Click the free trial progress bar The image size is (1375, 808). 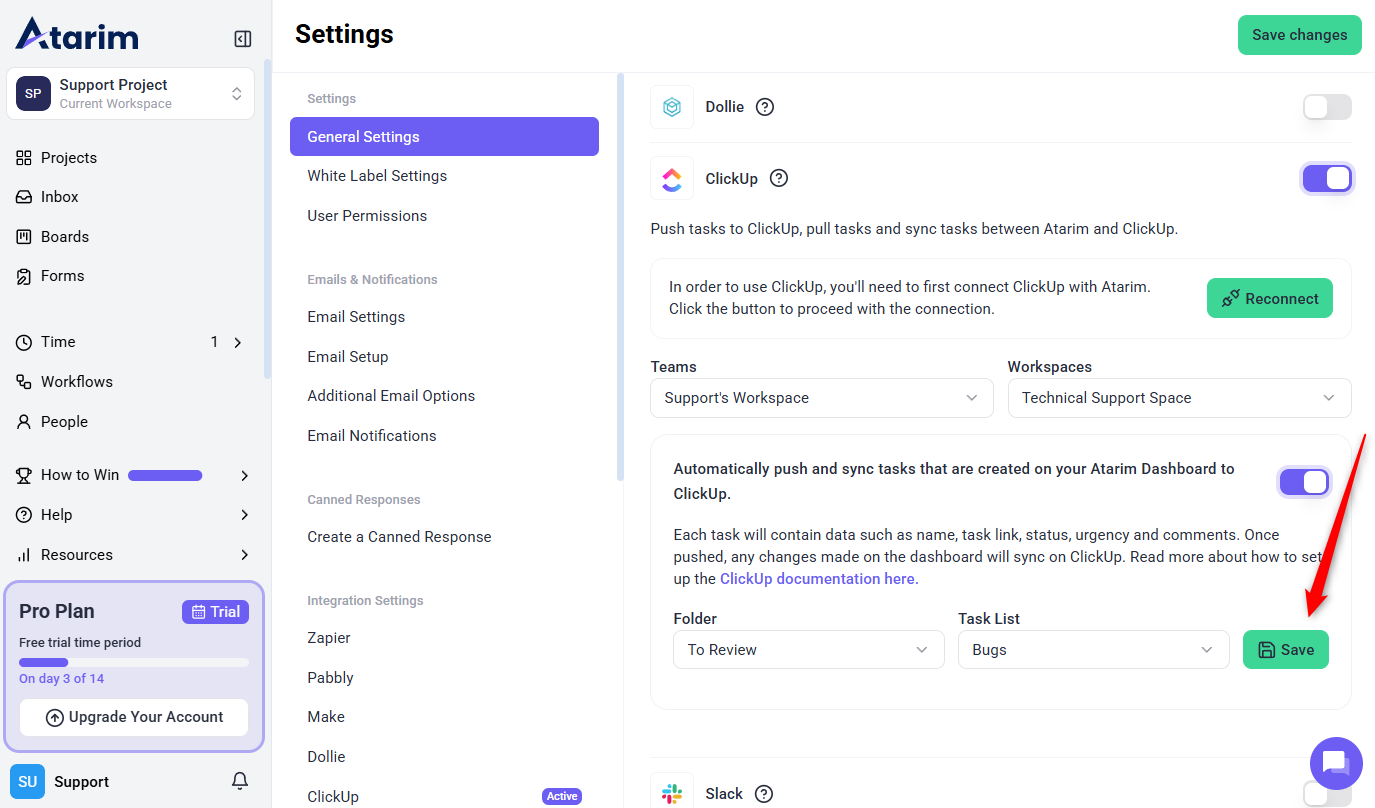click(134, 662)
